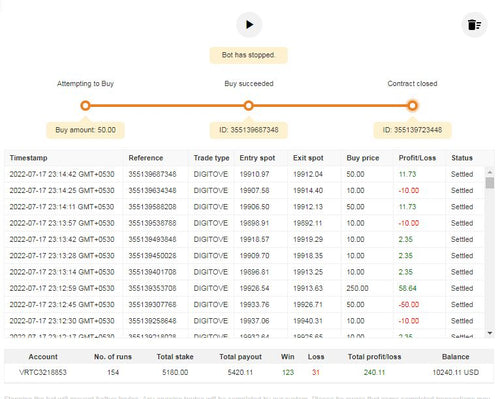Viewport: 500px width, 399px height.
Task: Select reference 355139353708
Action: click(152, 288)
